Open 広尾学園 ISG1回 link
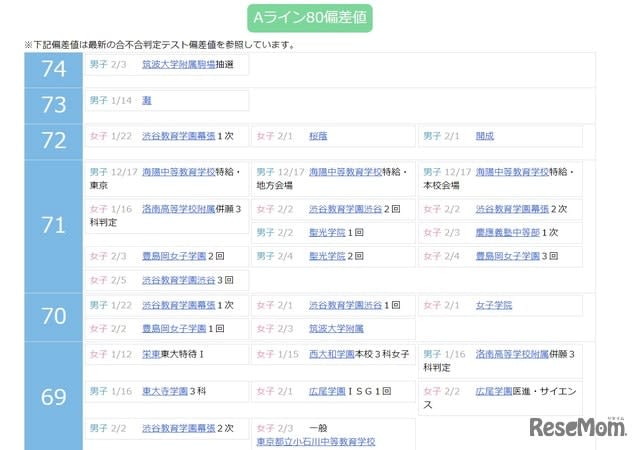The image size is (640, 450). [x=327, y=391]
